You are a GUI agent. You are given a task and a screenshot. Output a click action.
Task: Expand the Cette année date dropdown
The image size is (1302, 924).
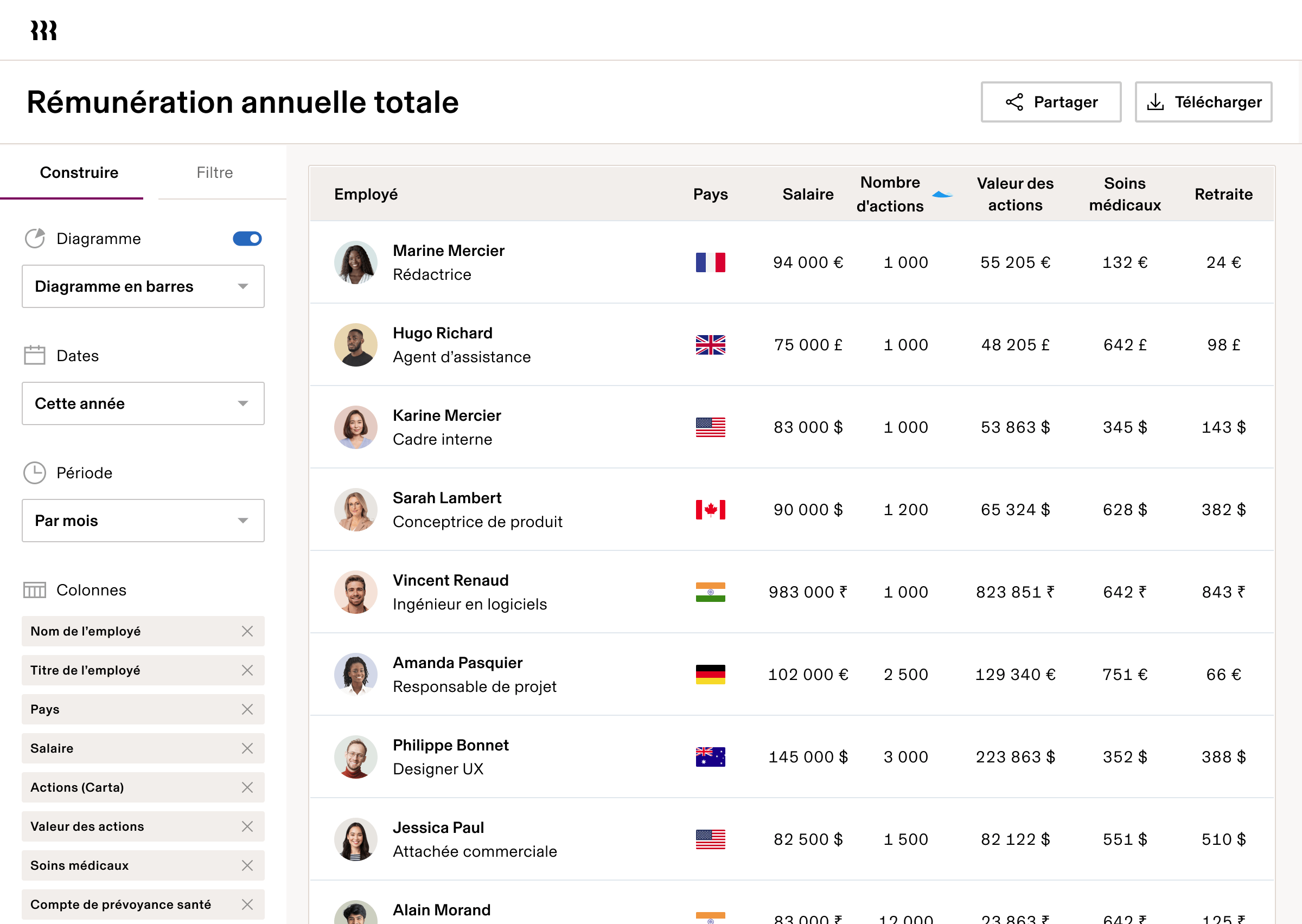(143, 403)
